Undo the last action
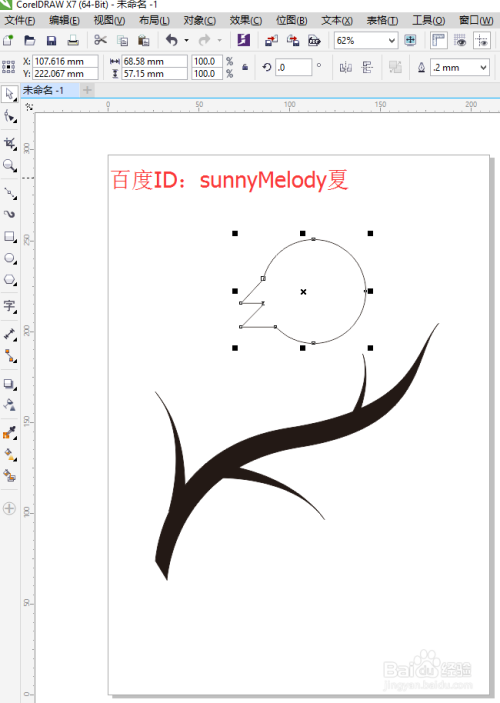Viewport: 500px width, 703px height. coord(171,40)
